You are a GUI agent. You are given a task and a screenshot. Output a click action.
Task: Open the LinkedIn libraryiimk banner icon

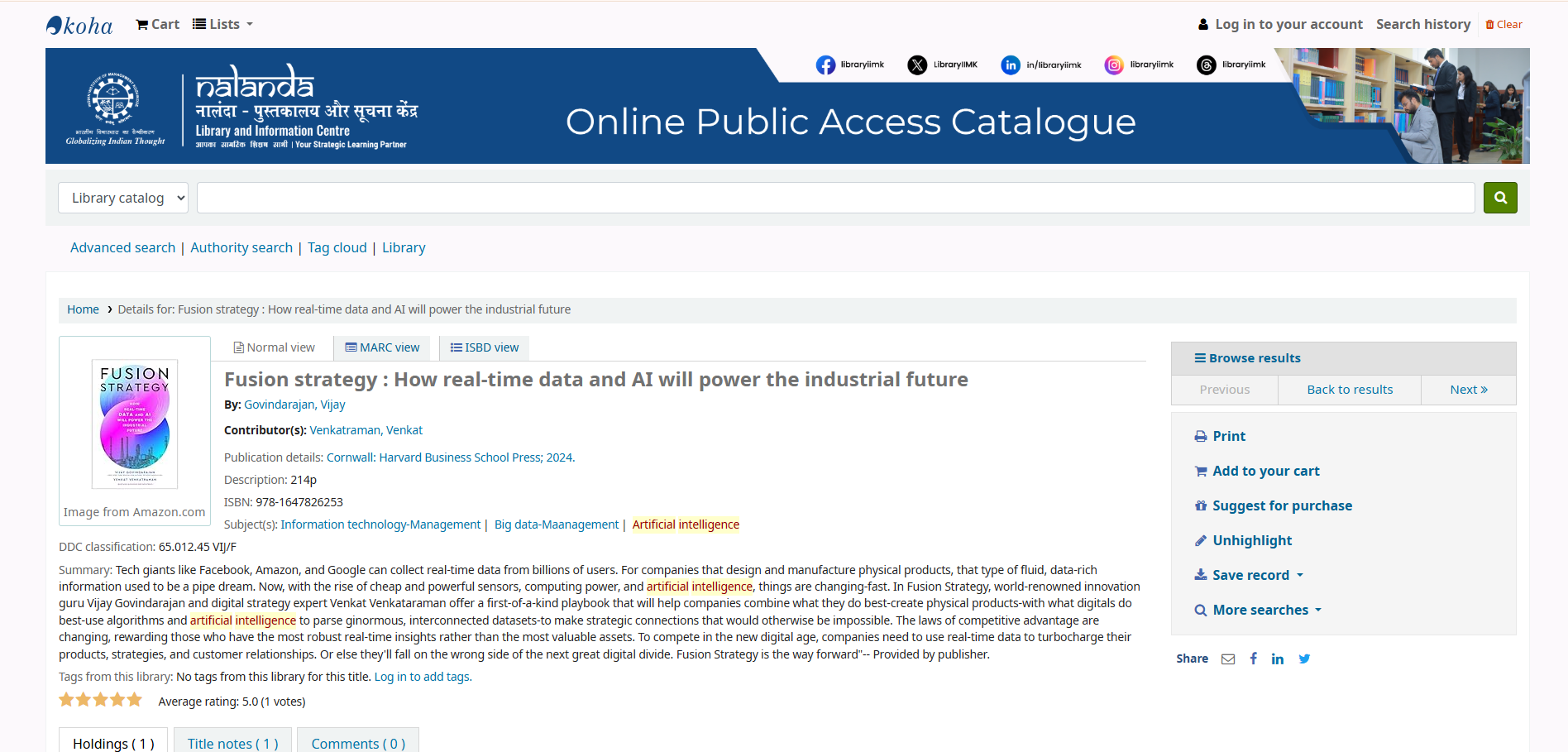1011,65
